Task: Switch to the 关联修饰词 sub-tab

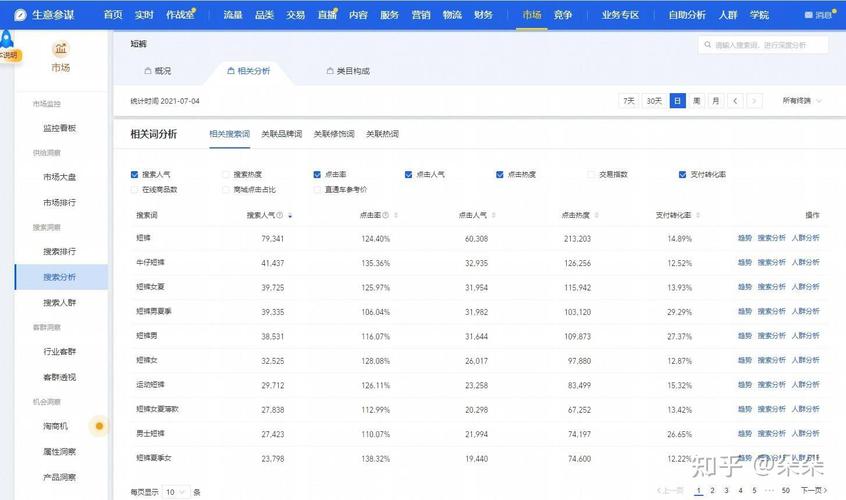Action: pos(334,134)
